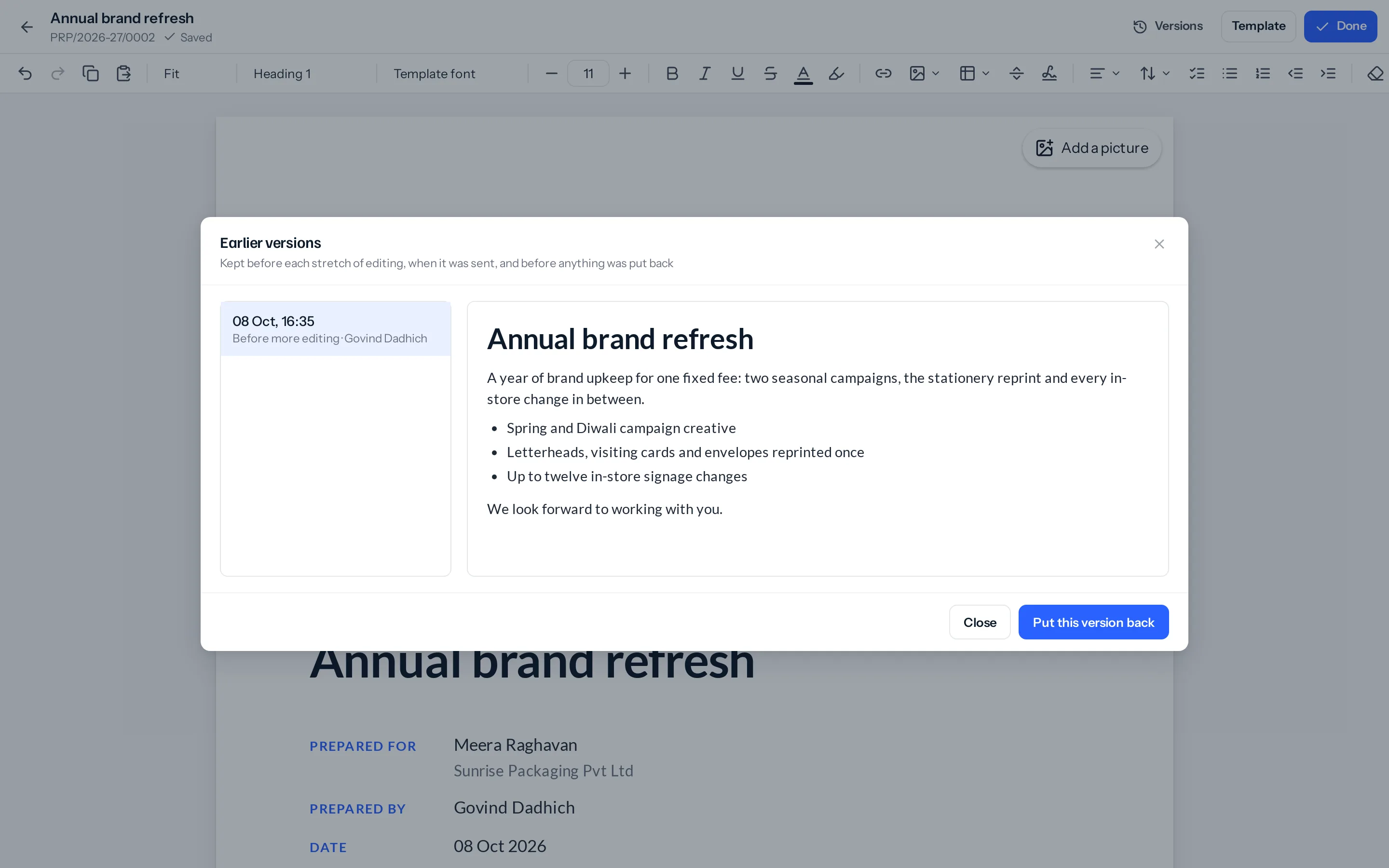Insert a numbered list

[x=1262, y=73]
